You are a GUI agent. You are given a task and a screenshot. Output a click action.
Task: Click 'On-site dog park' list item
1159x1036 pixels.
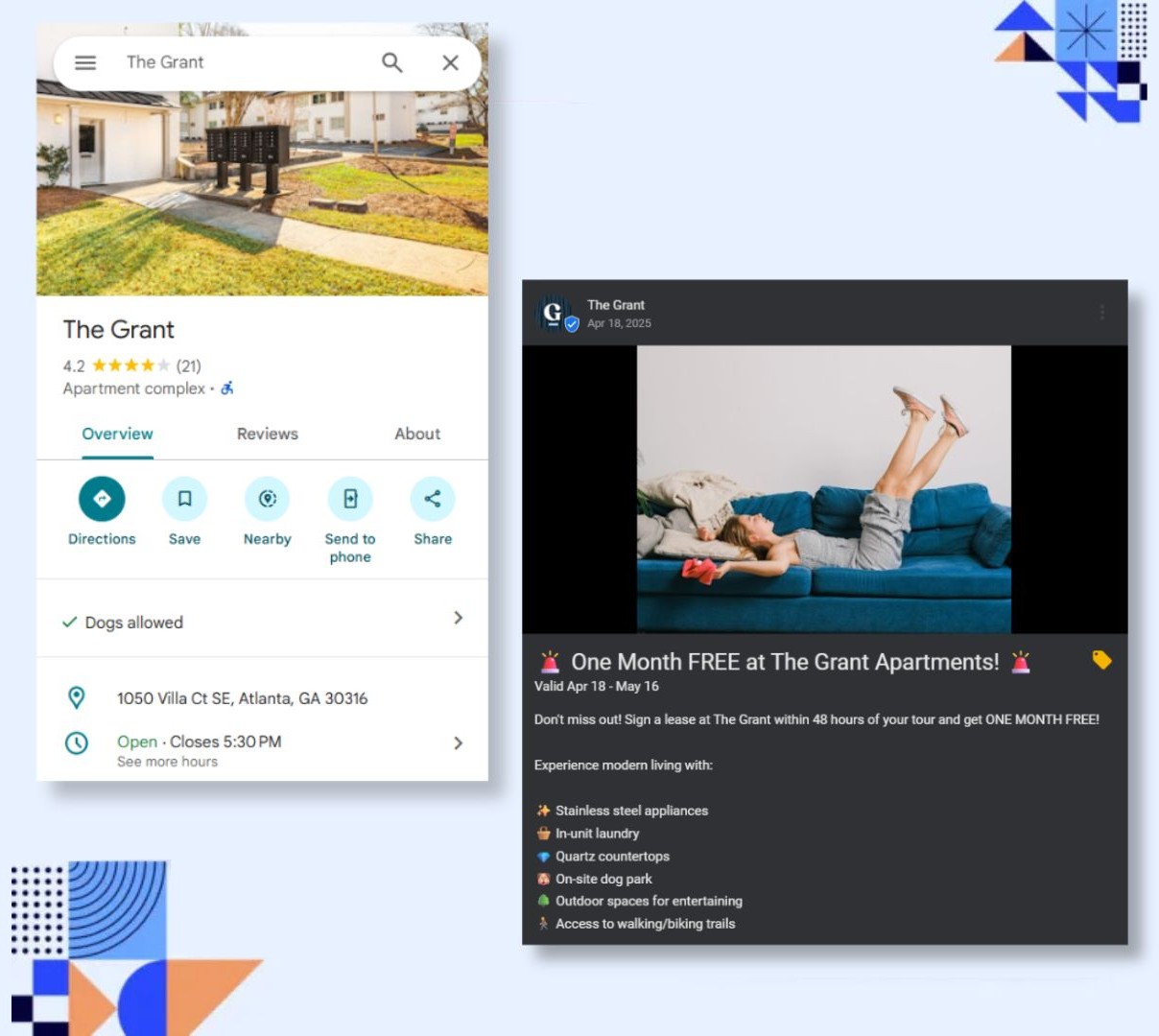603,879
